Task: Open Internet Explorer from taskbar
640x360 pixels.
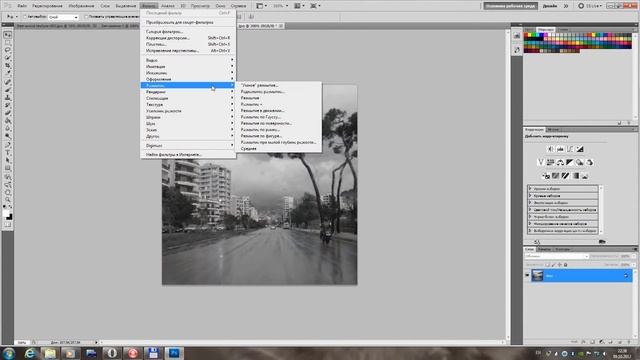Action: click(29, 353)
